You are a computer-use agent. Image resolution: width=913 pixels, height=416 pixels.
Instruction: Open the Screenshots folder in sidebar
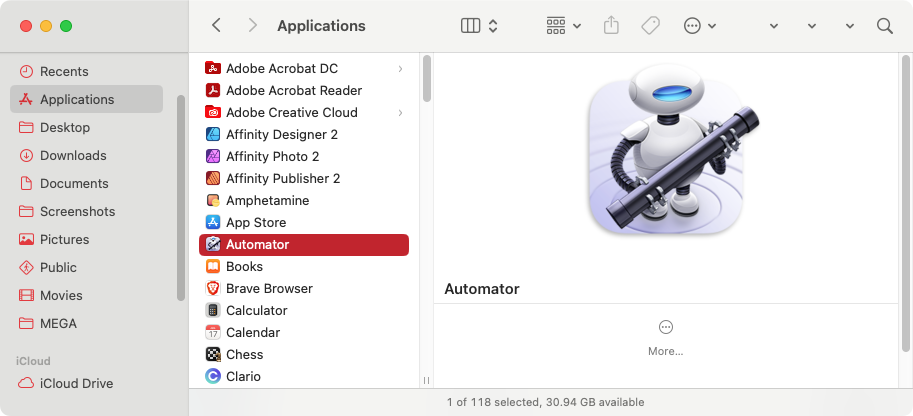coord(86,211)
